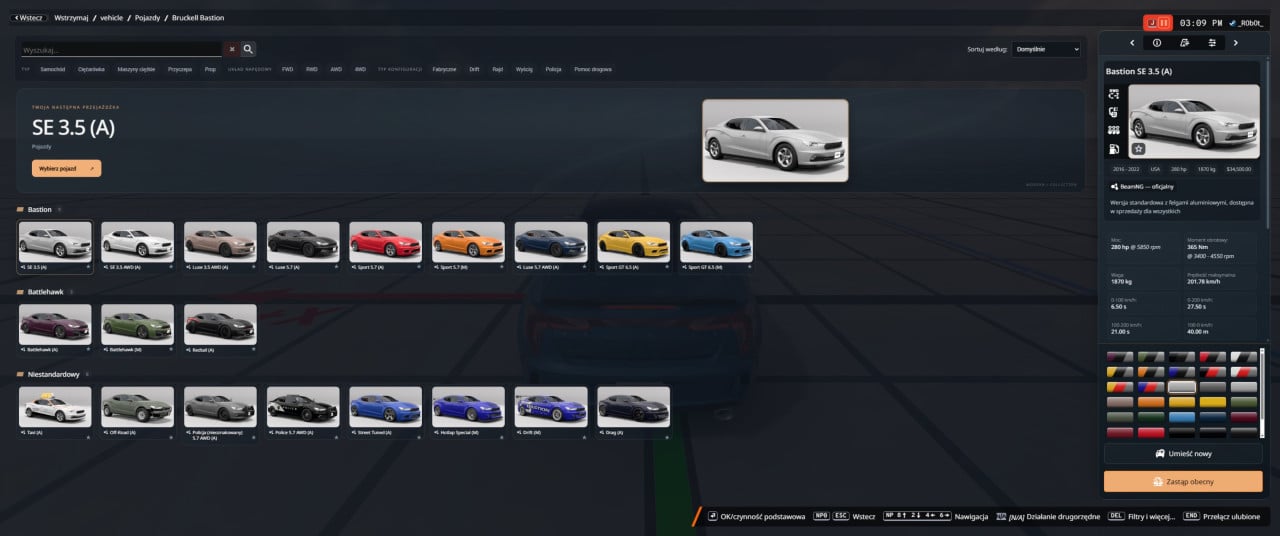Click the Zastąp obecny button
Viewport: 1280px width, 536px height.
(1183, 481)
